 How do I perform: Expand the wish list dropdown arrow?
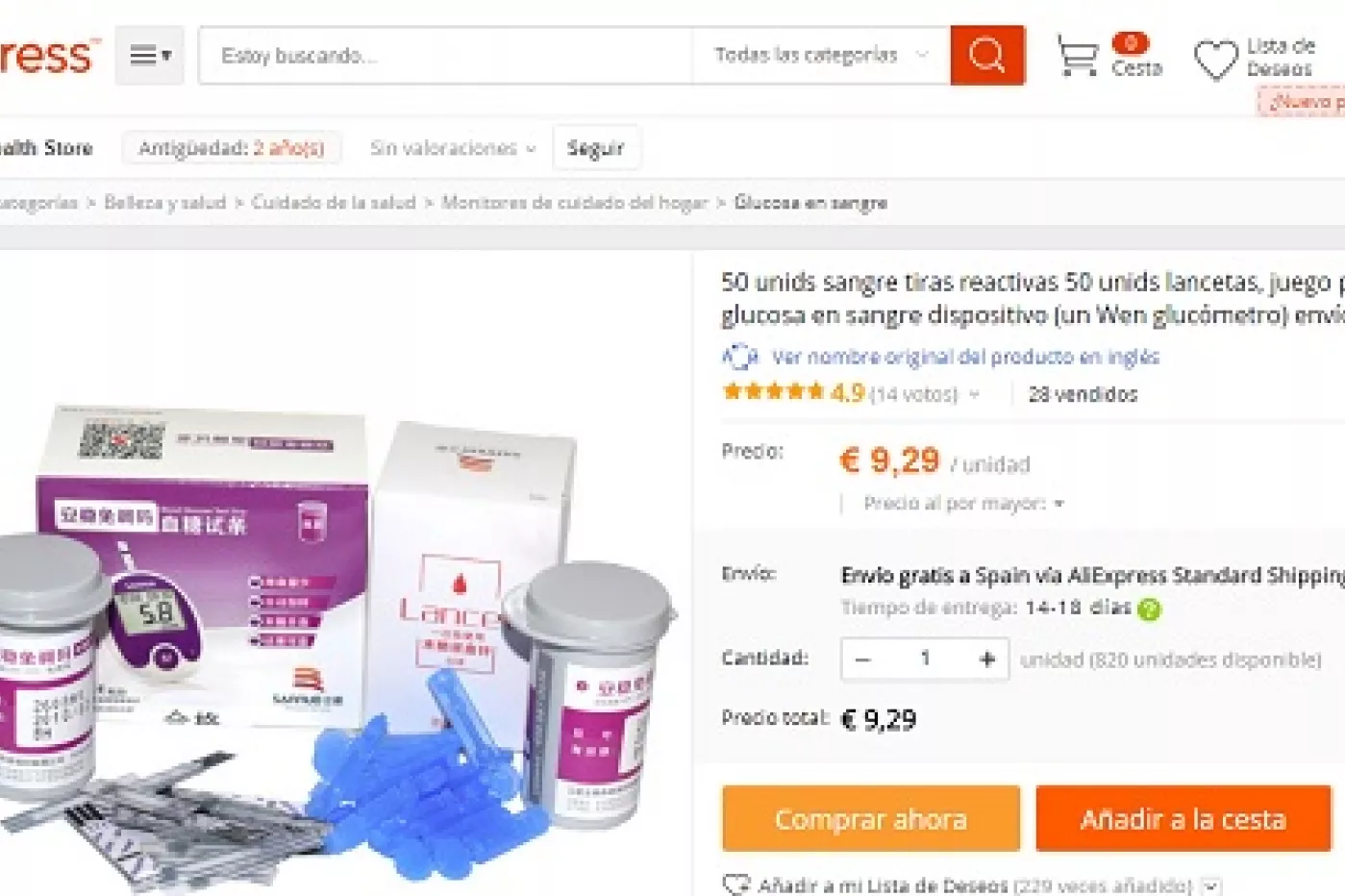(x=1210, y=885)
